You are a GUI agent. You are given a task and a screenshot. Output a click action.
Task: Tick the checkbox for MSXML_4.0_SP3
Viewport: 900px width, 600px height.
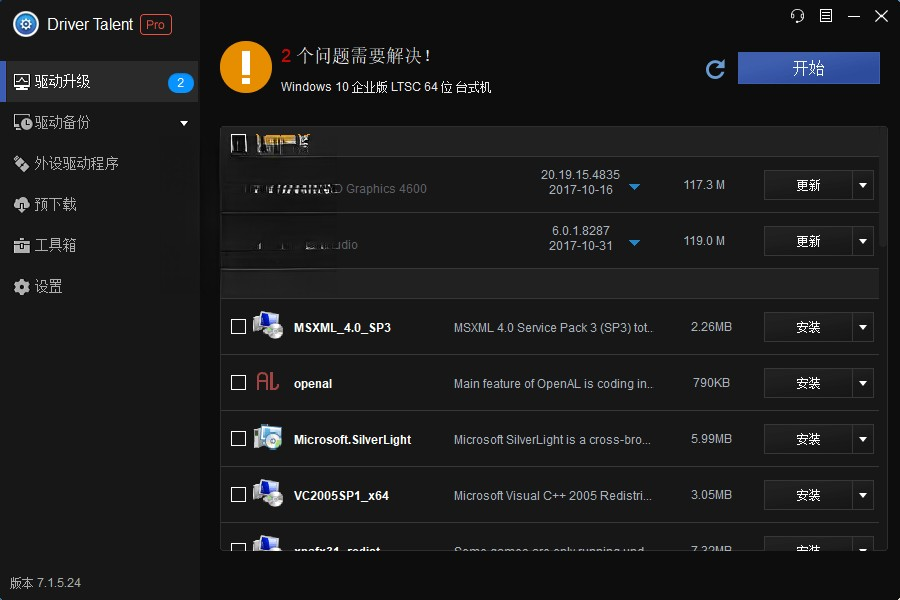(238, 327)
